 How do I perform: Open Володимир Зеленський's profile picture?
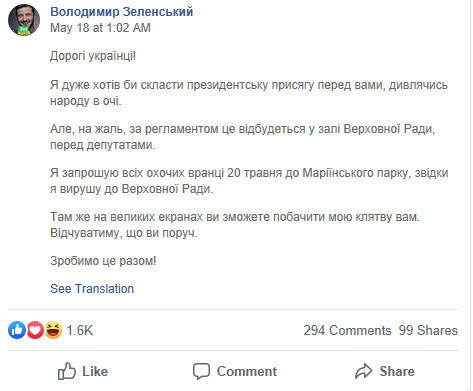pyautogui.click(x=24, y=20)
